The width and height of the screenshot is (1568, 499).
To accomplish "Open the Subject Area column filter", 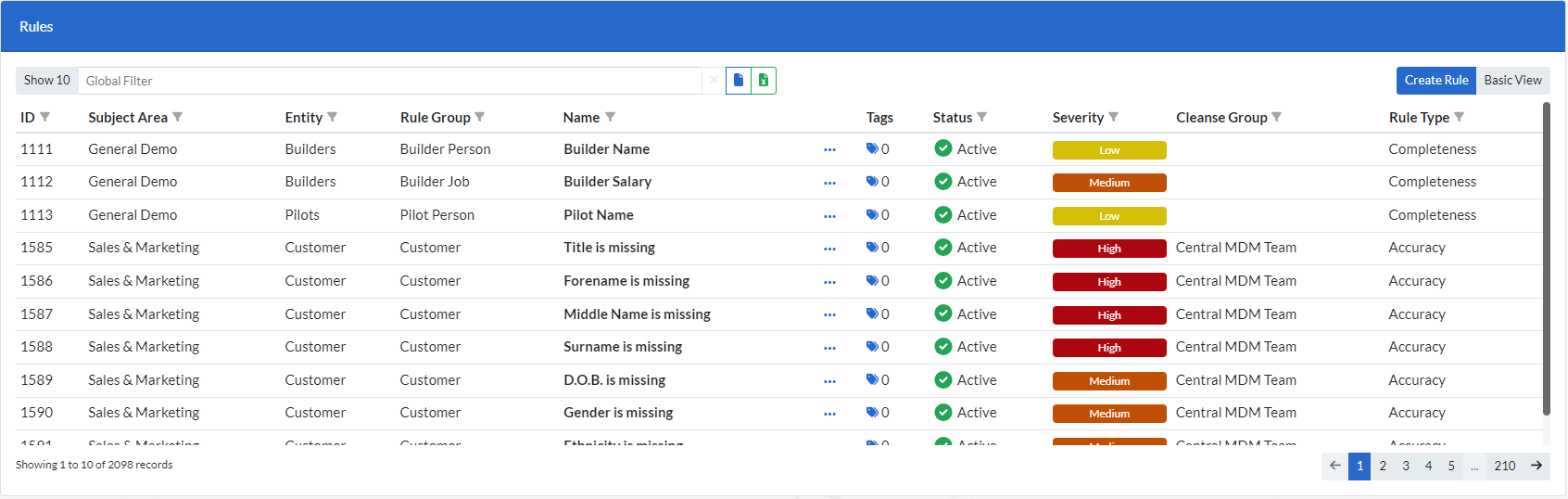I will tap(178, 117).
